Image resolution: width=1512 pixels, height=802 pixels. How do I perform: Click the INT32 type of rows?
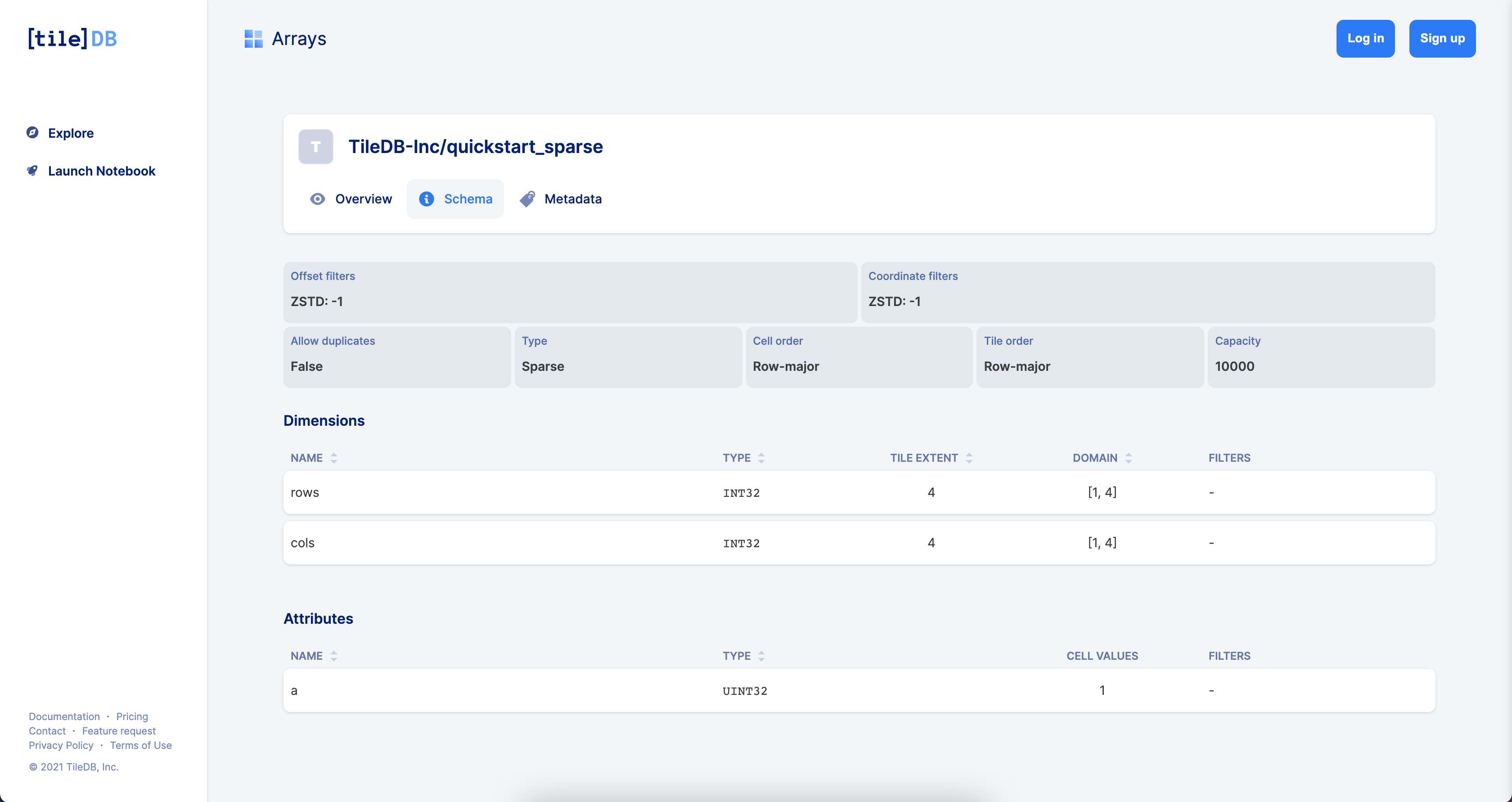tap(741, 493)
